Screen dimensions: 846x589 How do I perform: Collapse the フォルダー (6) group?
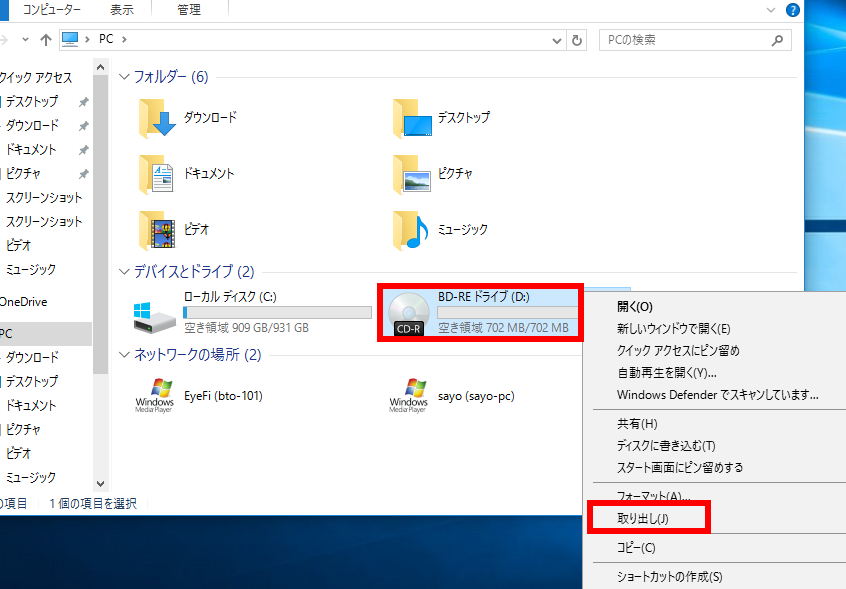tap(125, 77)
